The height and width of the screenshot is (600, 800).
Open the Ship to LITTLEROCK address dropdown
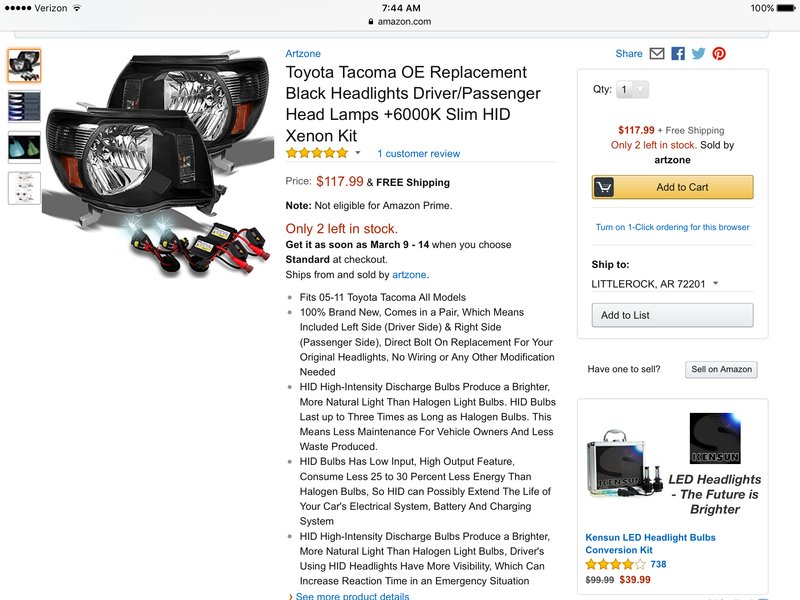[655, 284]
